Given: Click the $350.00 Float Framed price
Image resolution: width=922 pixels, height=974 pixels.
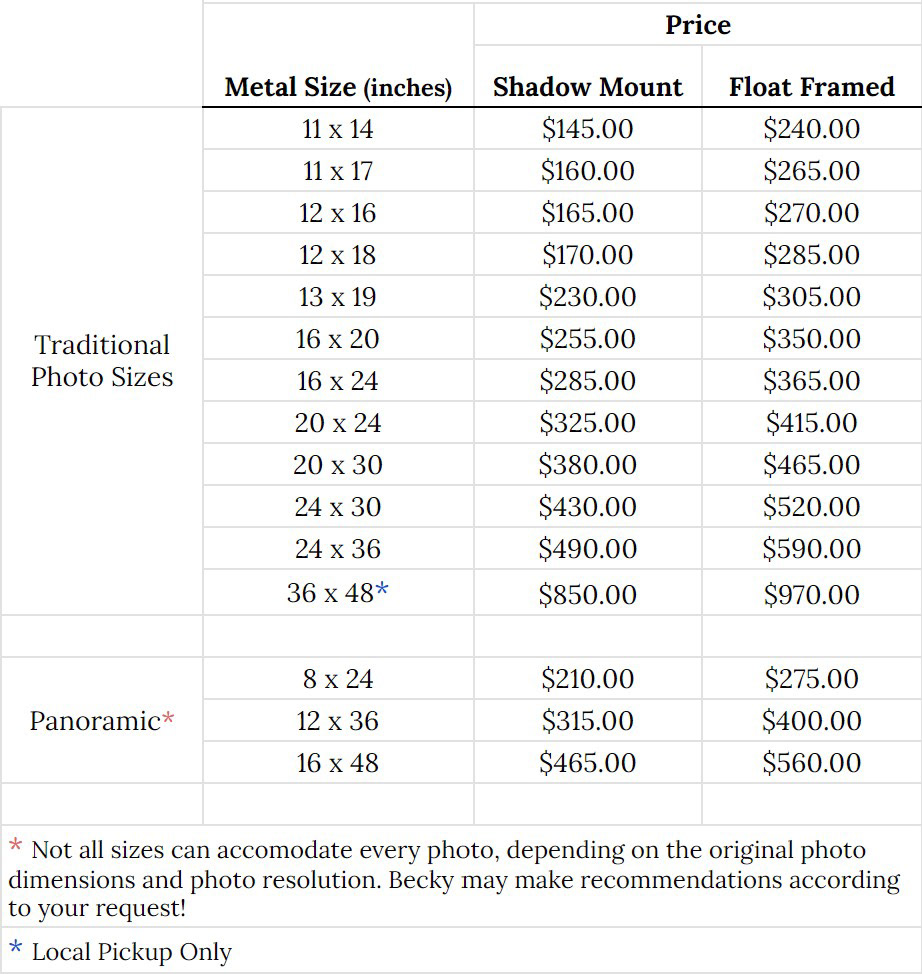Looking at the screenshot, I should tap(811, 339).
